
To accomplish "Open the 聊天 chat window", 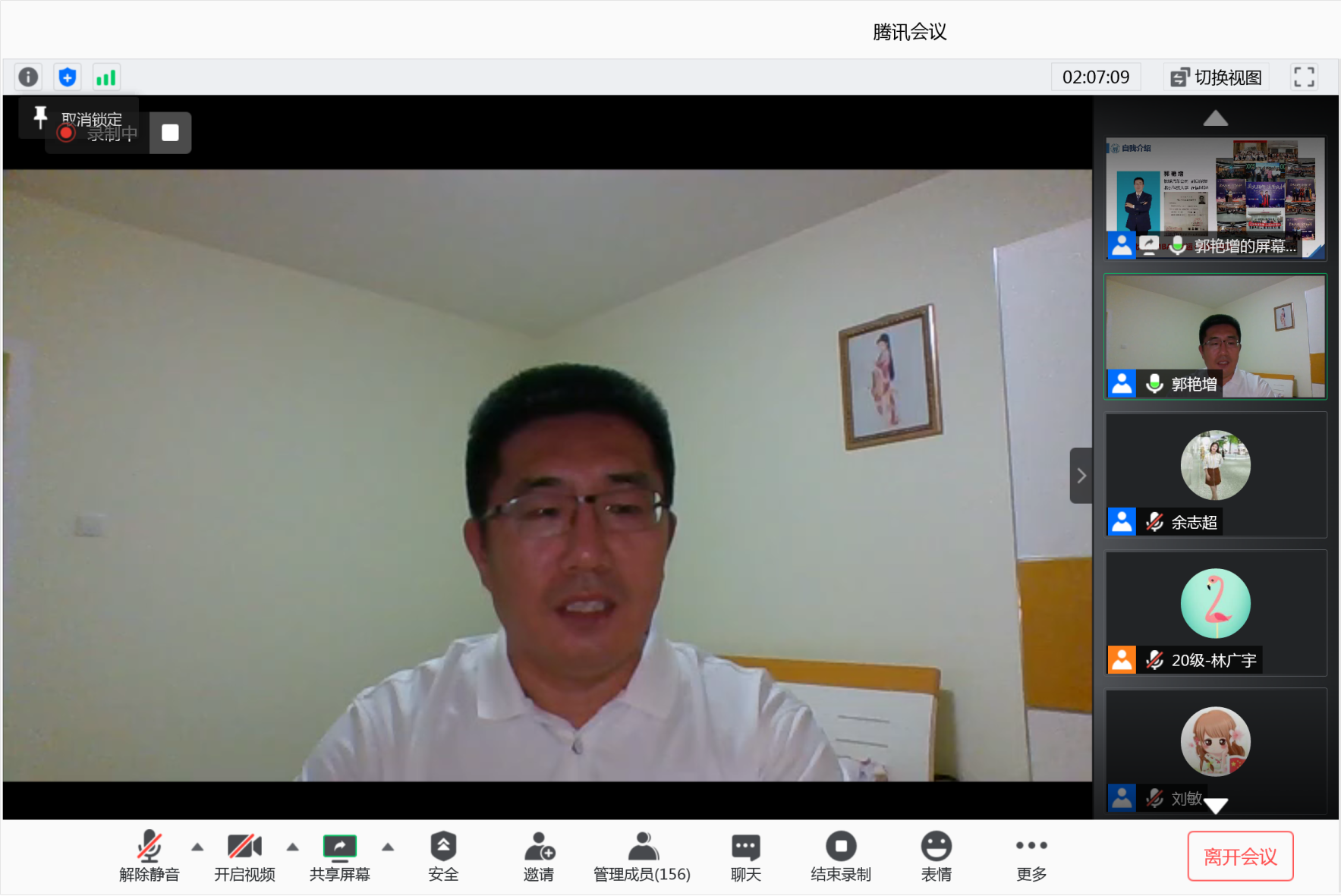I will pyautogui.click(x=745, y=857).
